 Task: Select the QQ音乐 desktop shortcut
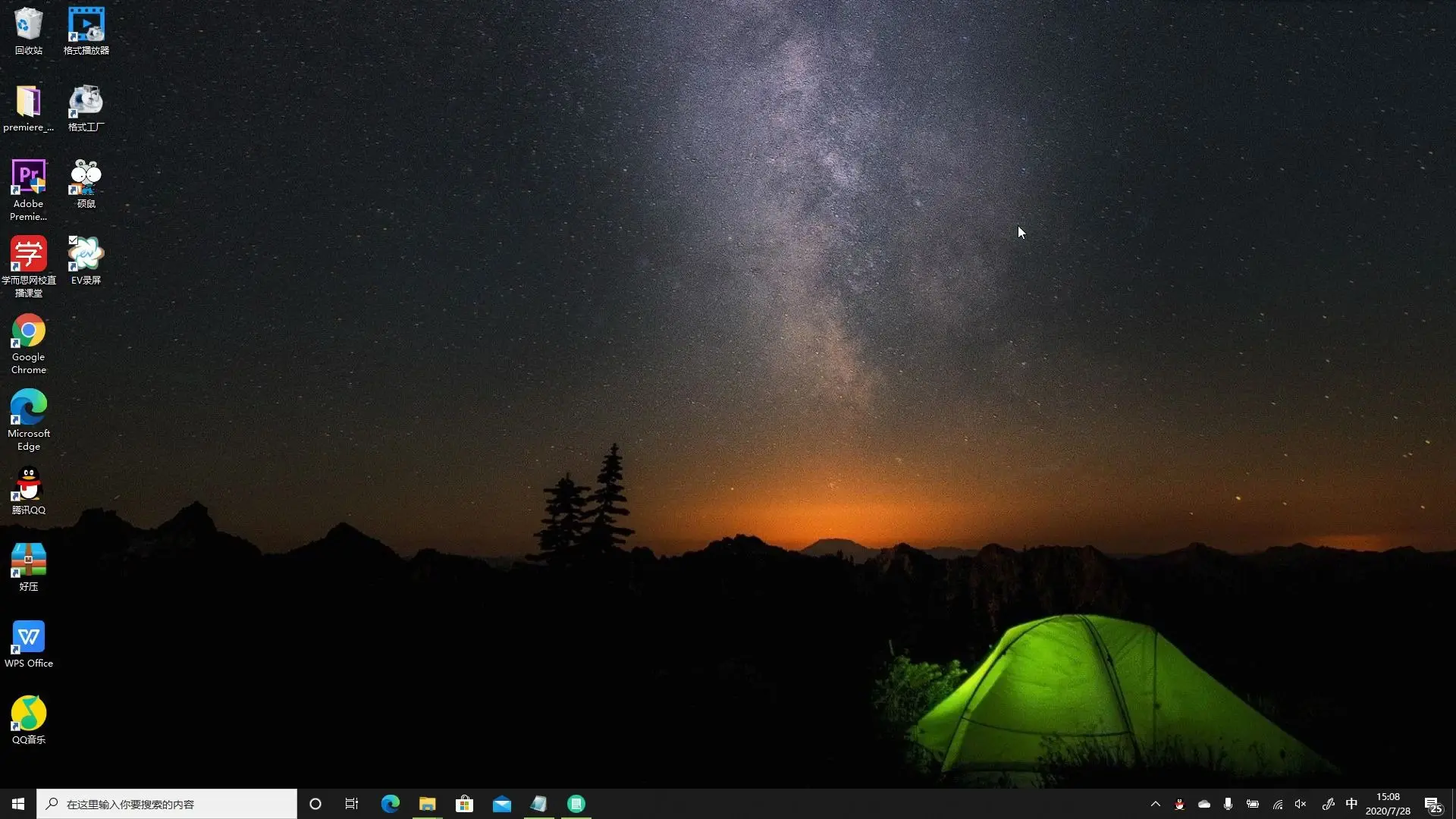click(28, 721)
